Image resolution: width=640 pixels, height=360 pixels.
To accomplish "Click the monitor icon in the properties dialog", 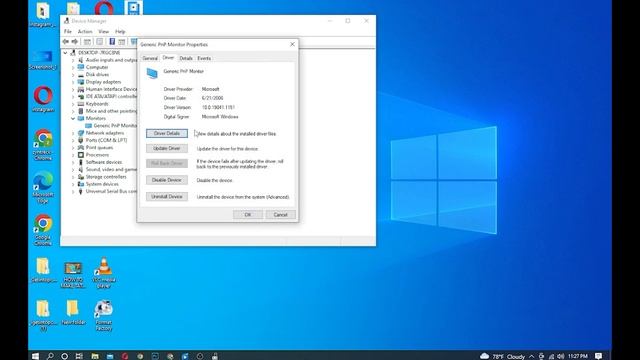I will click(x=152, y=73).
